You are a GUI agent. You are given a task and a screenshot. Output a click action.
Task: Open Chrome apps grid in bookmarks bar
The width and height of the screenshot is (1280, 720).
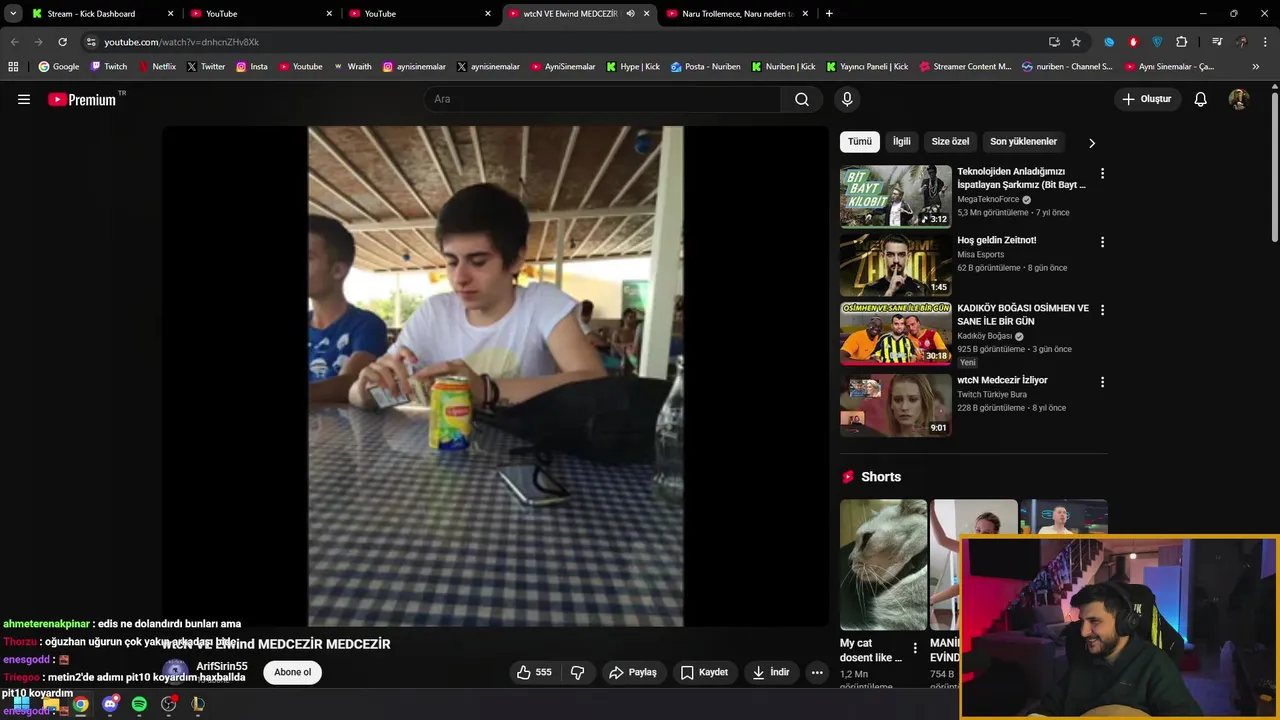(13, 67)
